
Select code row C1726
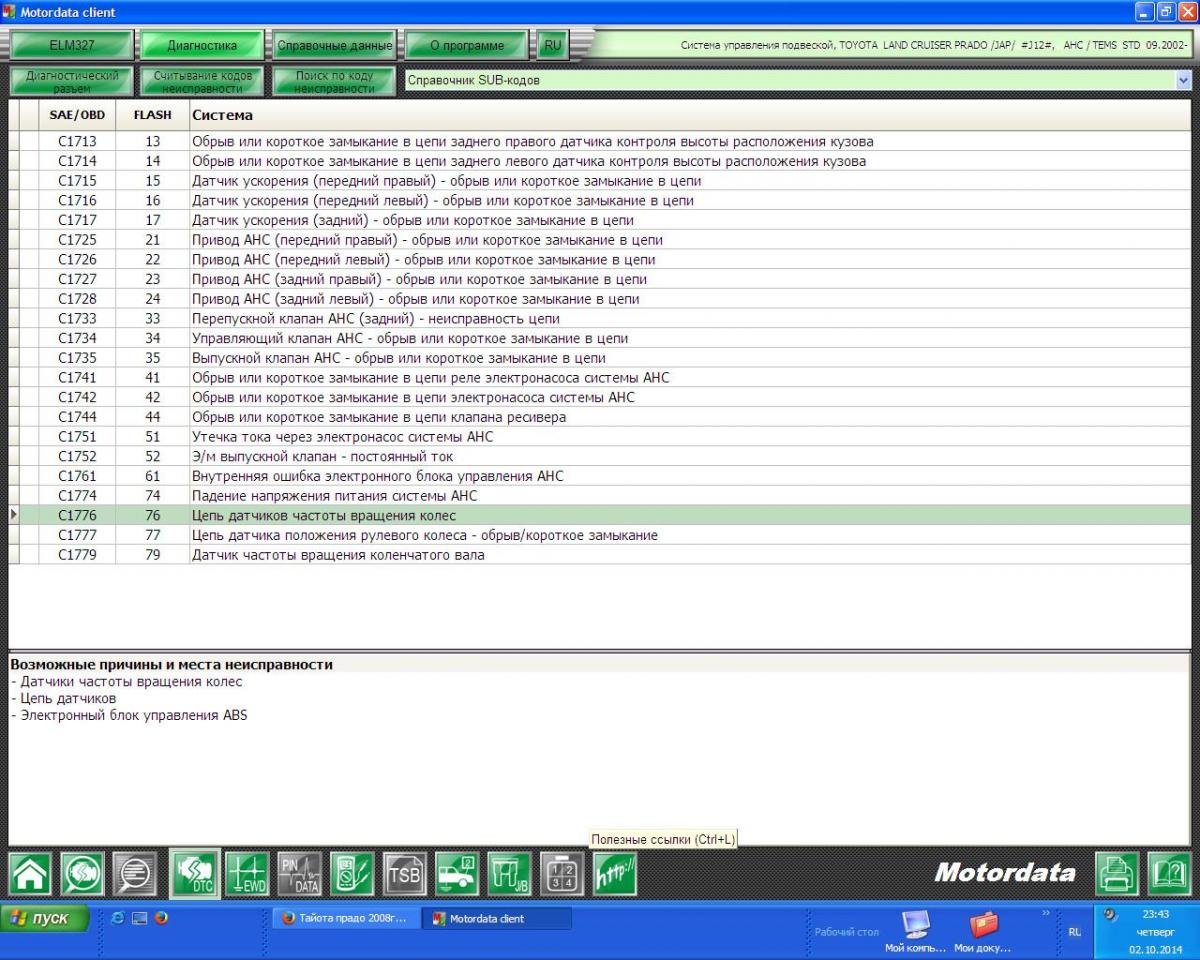tap(600, 260)
